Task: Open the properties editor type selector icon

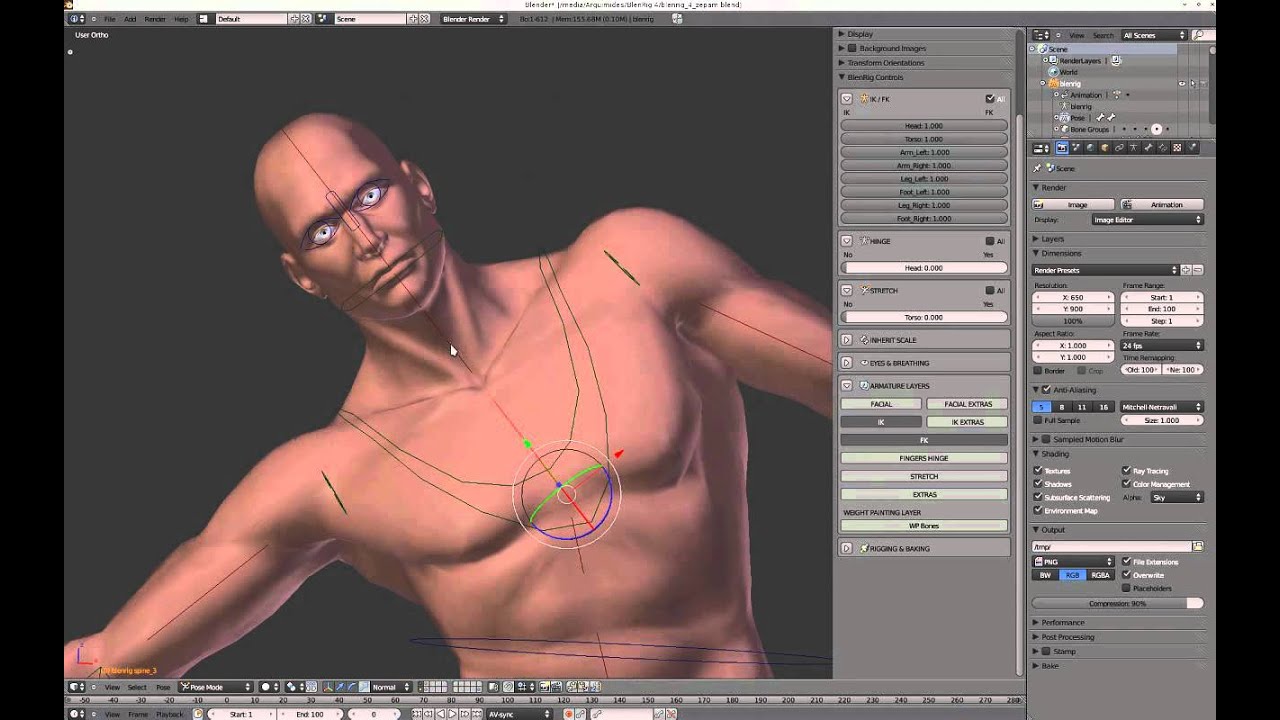Action: point(1041,148)
